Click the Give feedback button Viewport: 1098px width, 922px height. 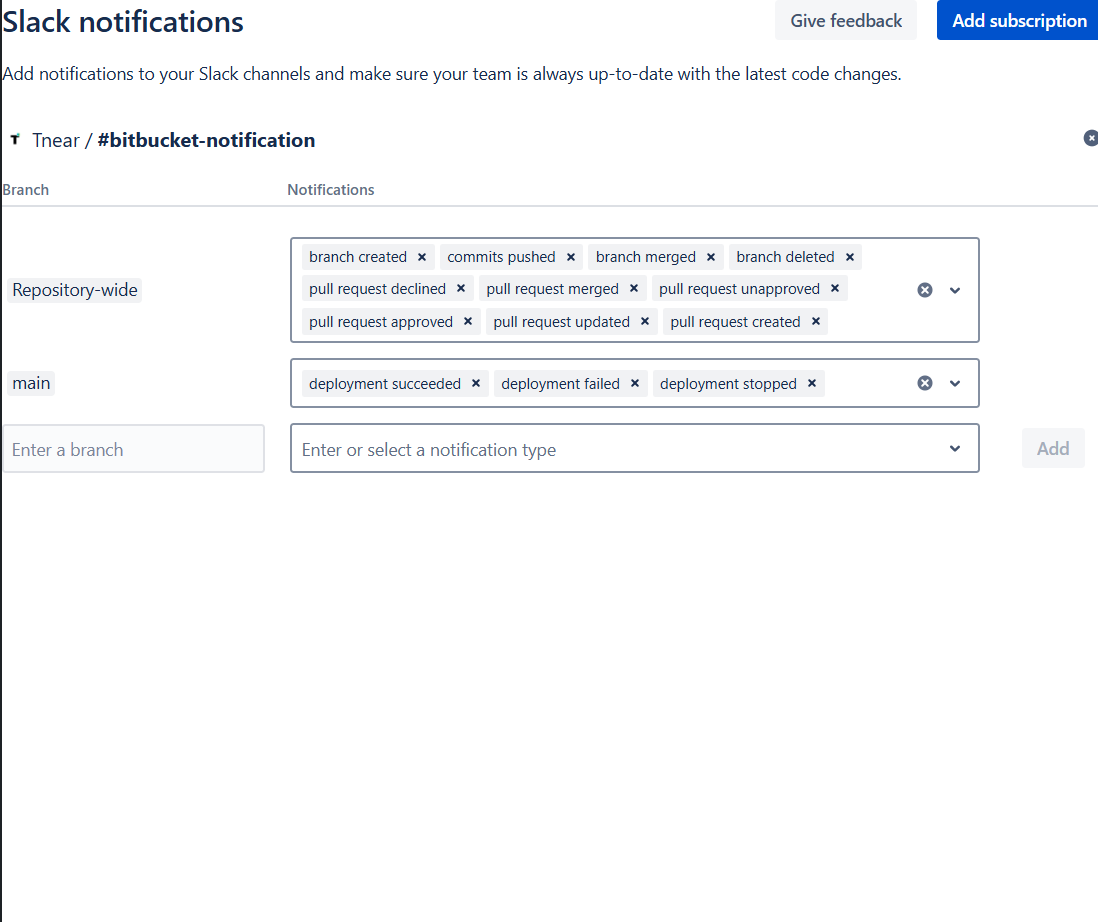tap(846, 20)
